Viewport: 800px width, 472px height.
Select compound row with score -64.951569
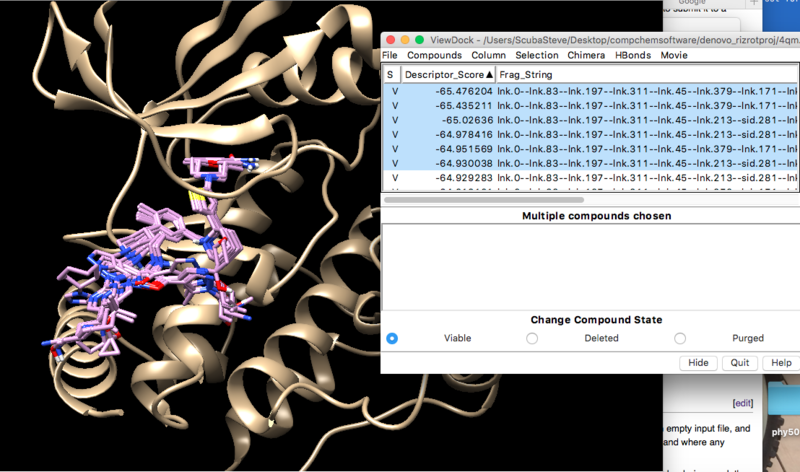[590, 149]
